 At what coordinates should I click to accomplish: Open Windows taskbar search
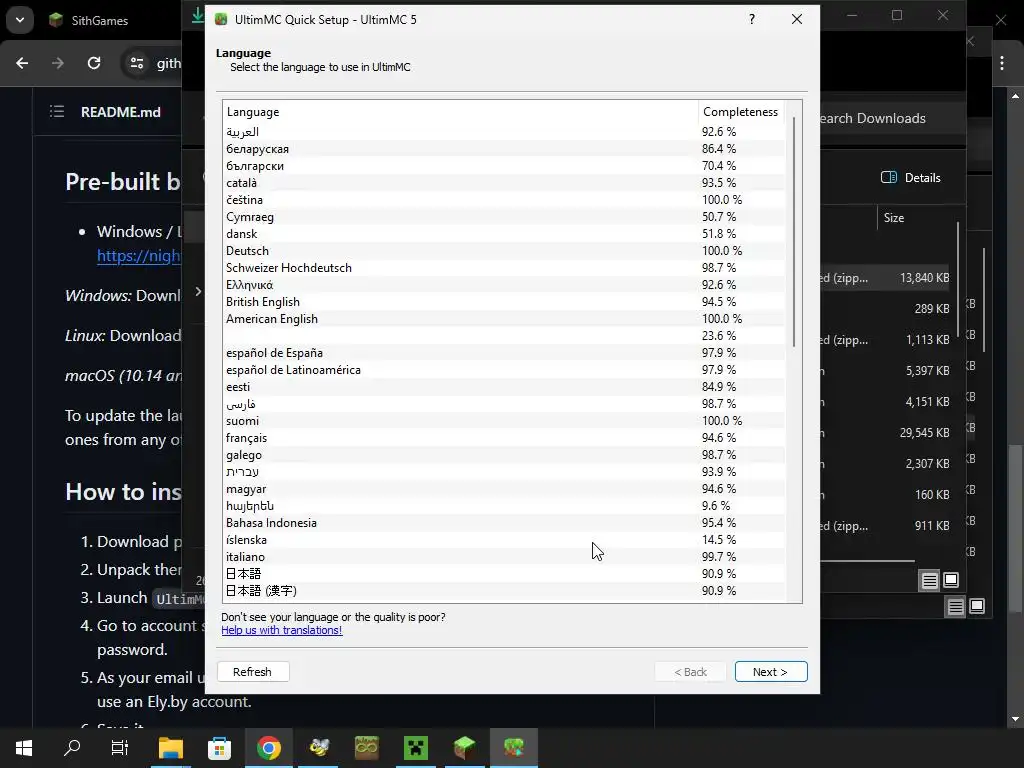(x=72, y=748)
